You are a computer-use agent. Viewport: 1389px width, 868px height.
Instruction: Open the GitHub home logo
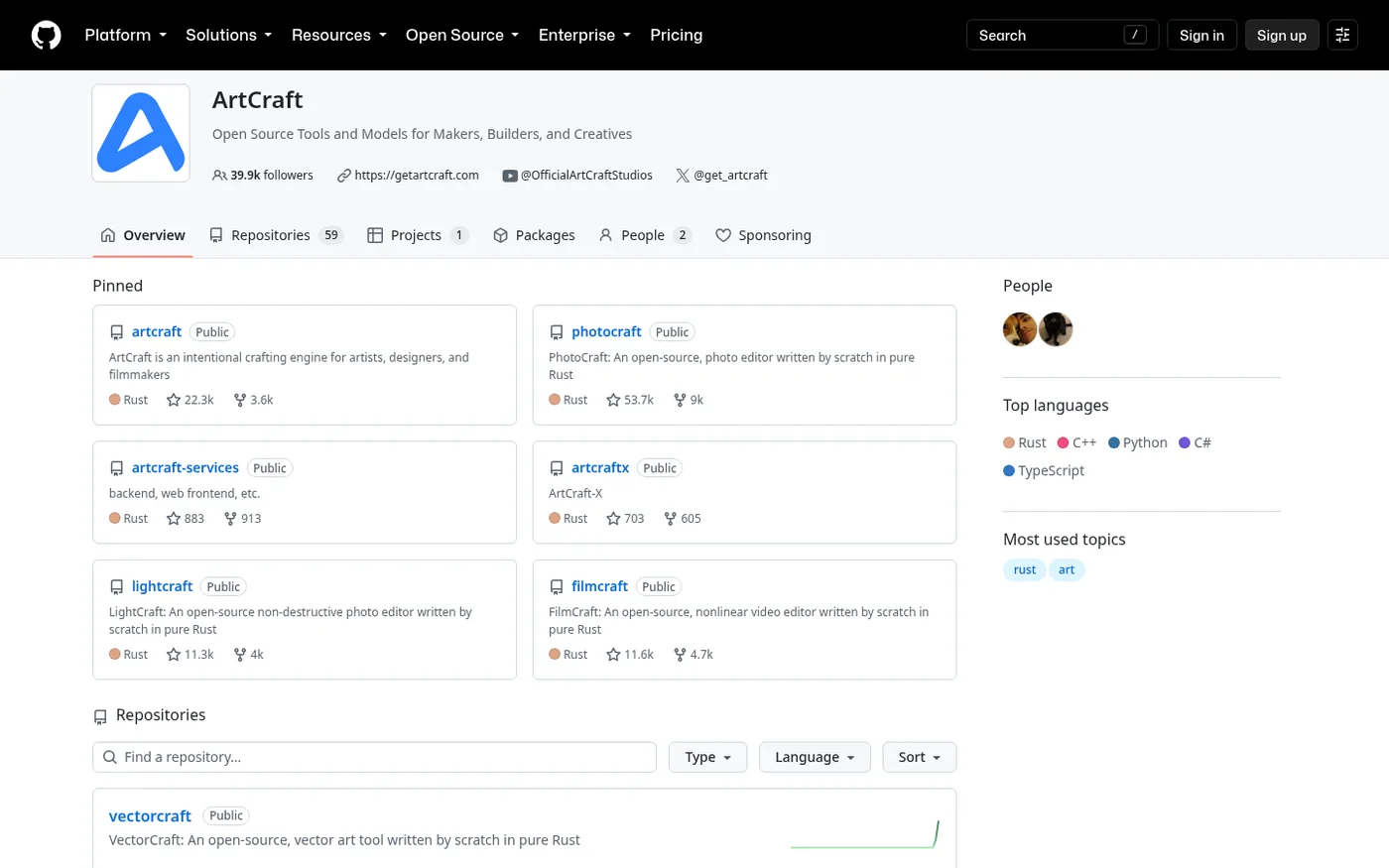click(46, 35)
